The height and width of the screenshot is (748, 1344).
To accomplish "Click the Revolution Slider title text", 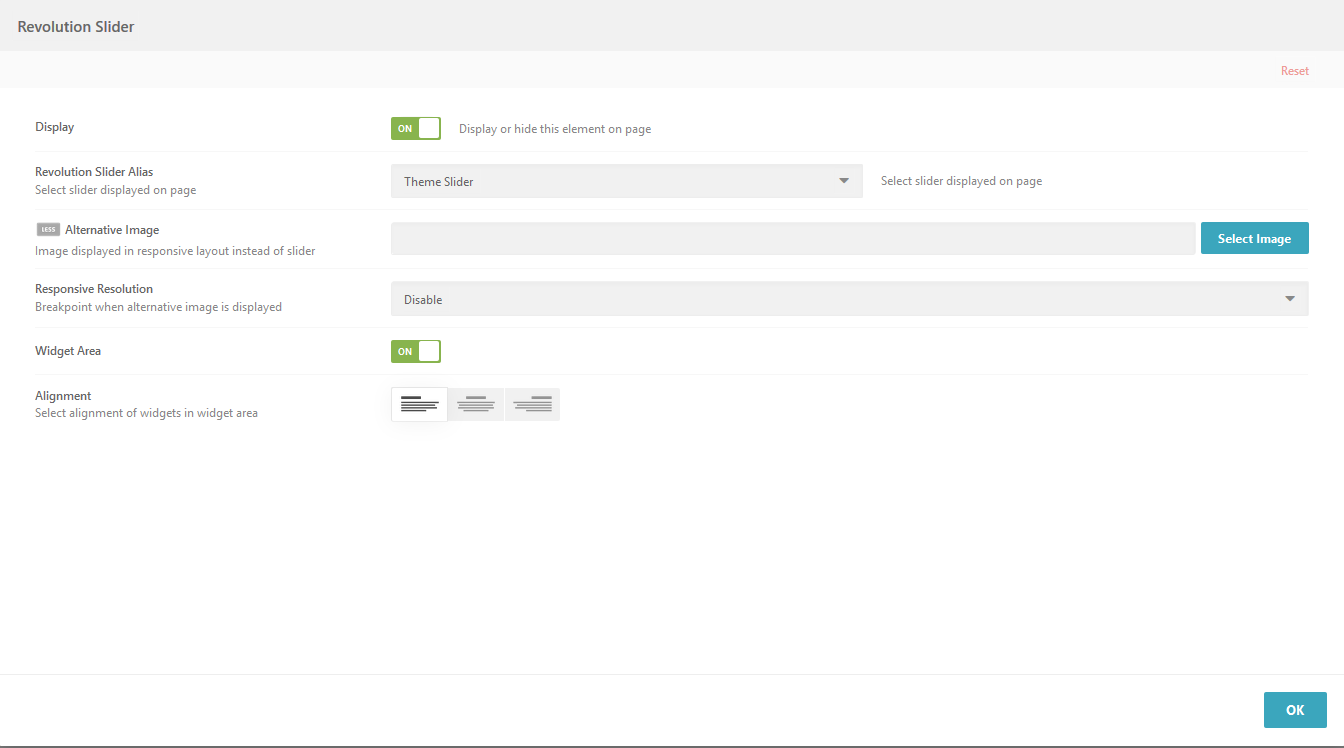I will pos(76,27).
